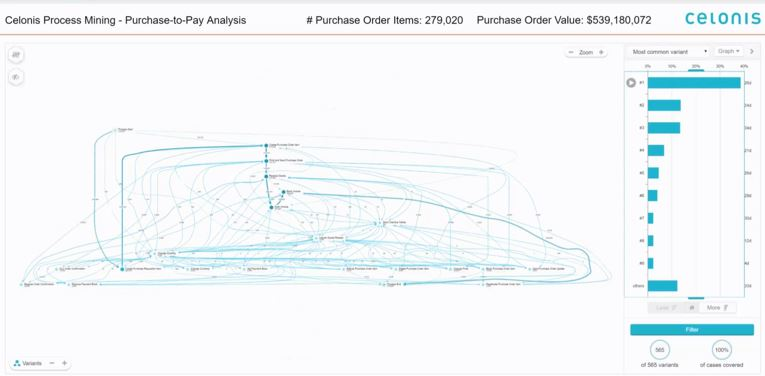This screenshot has width=765, height=376.
Task: Increase variants with the bottom-left plus
Action: tap(64, 363)
